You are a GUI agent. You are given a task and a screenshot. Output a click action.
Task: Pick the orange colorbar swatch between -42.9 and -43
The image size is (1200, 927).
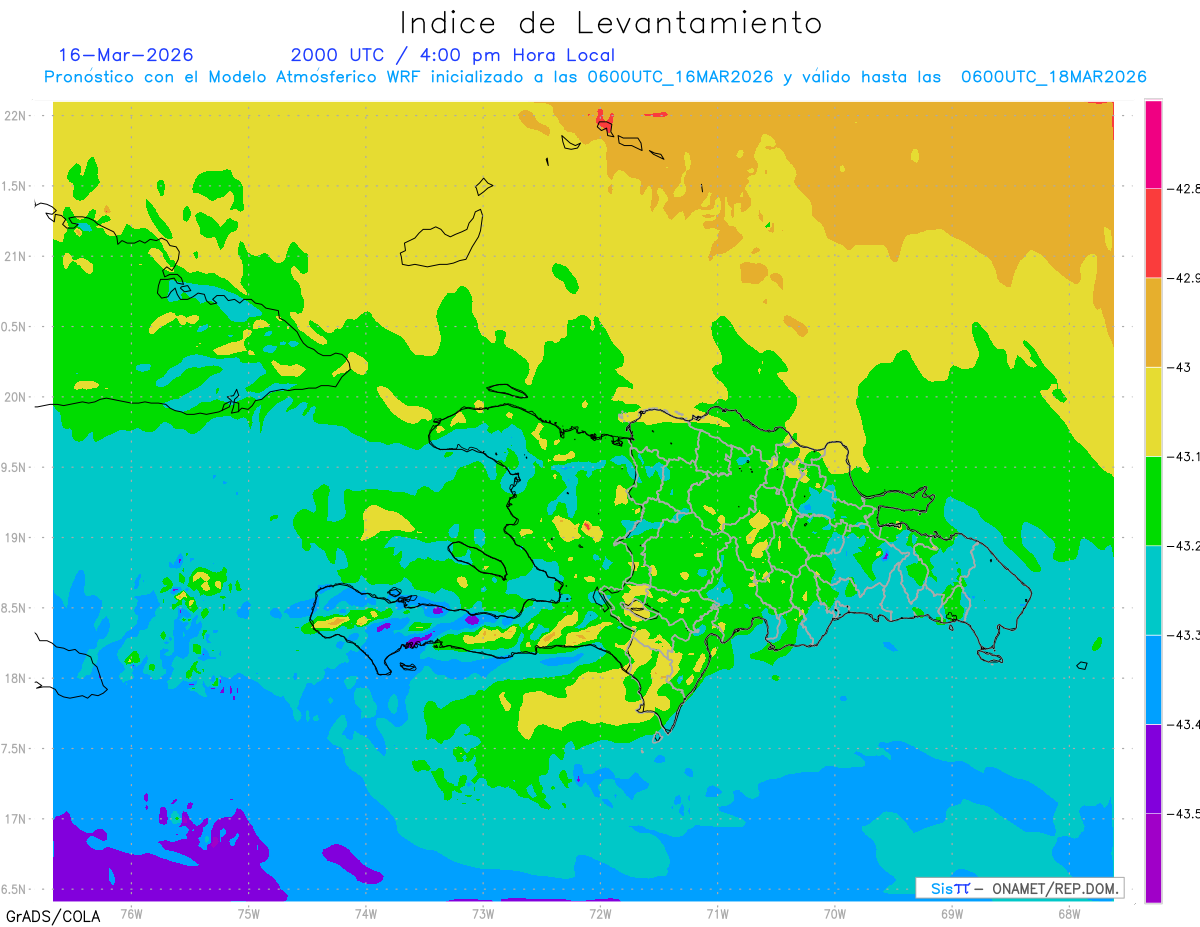pyautogui.click(x=1153, y=322)
